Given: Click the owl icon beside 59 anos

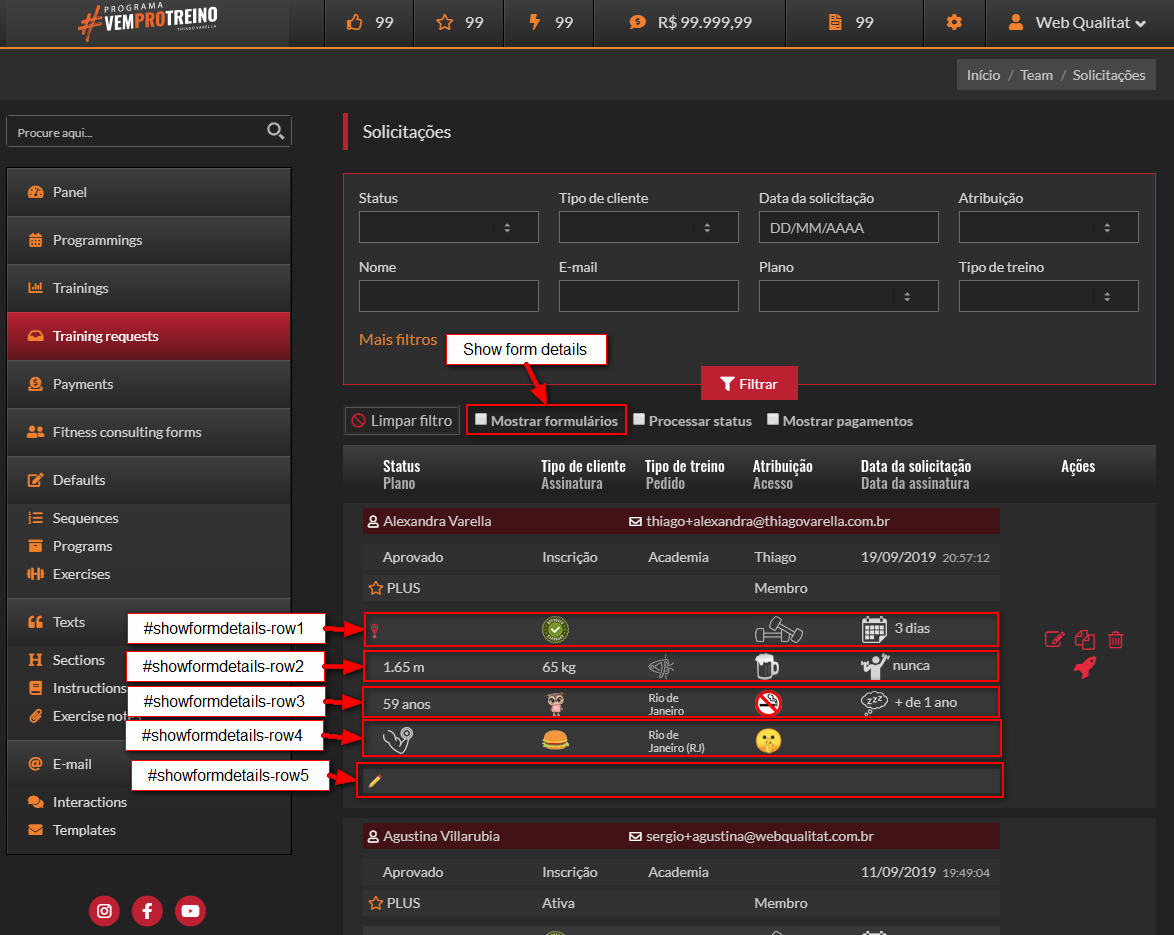Looking at the screenshot, I should [x=555, y=703].
